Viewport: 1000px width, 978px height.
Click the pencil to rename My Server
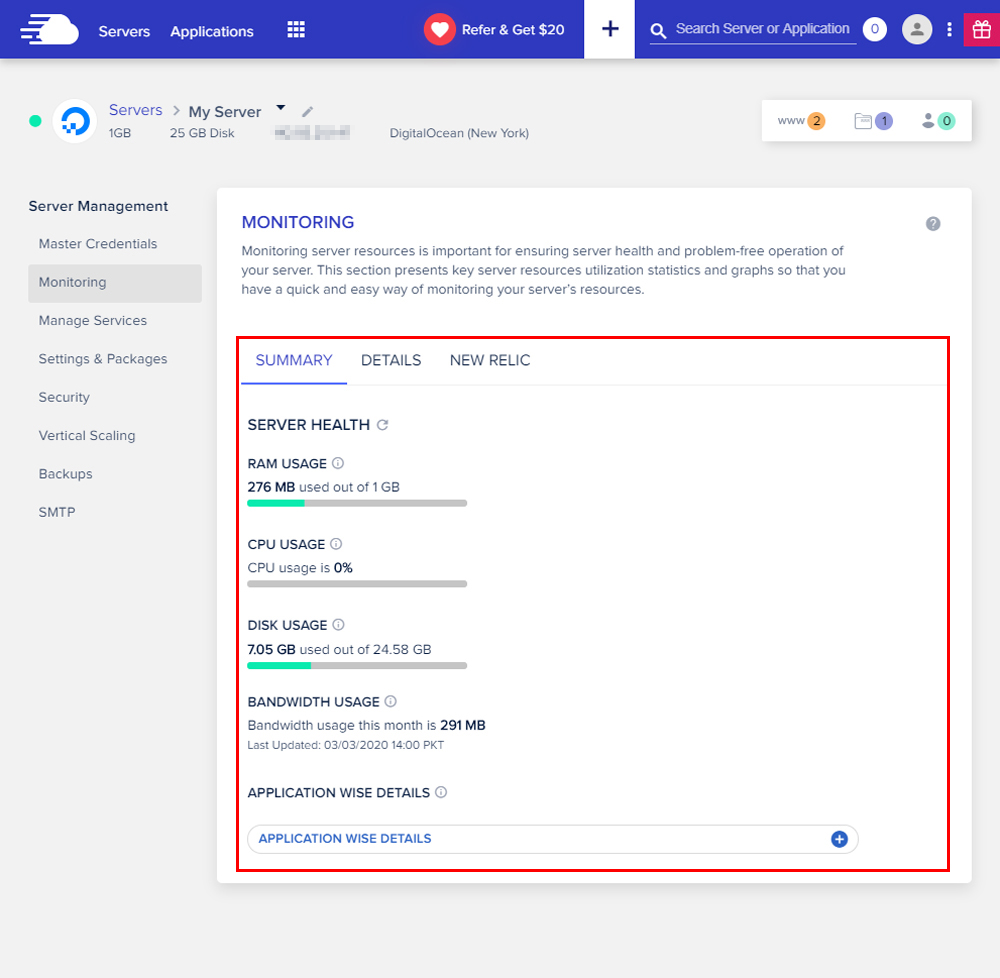307,112
